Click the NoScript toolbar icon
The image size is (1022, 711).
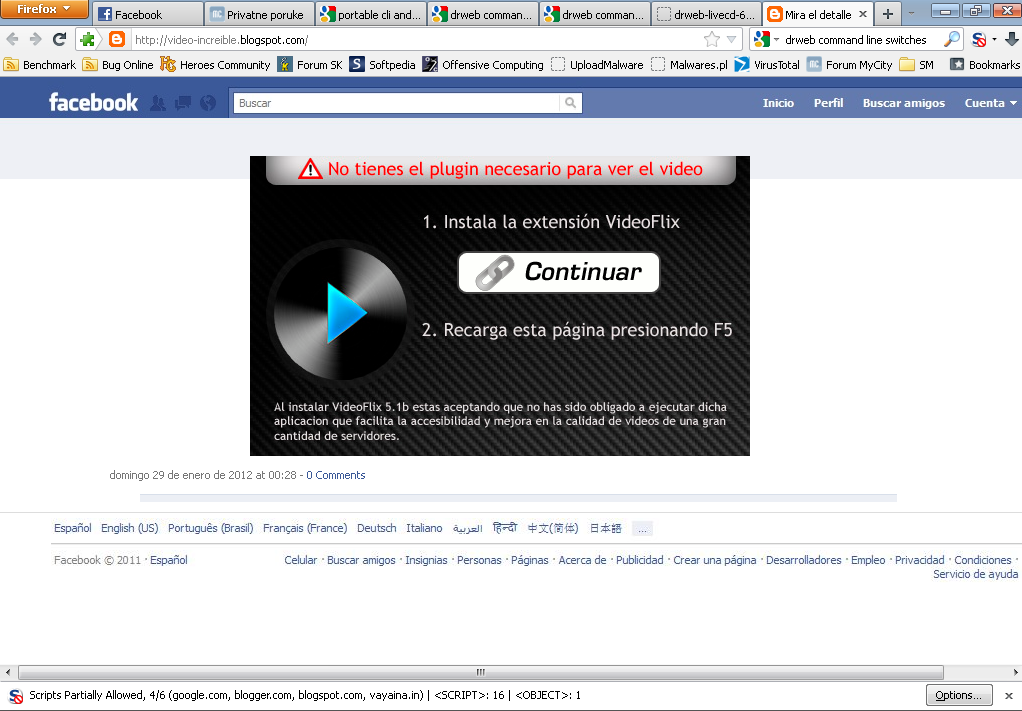[978, 40]
